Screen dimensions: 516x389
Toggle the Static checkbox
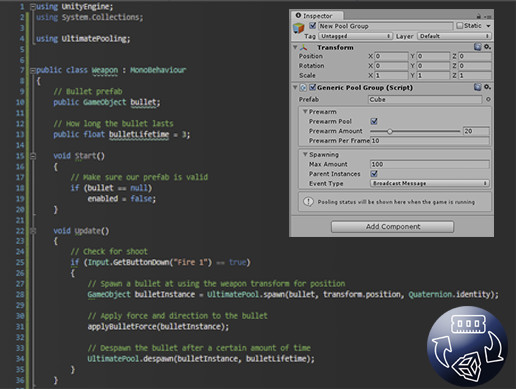[460, 26]
